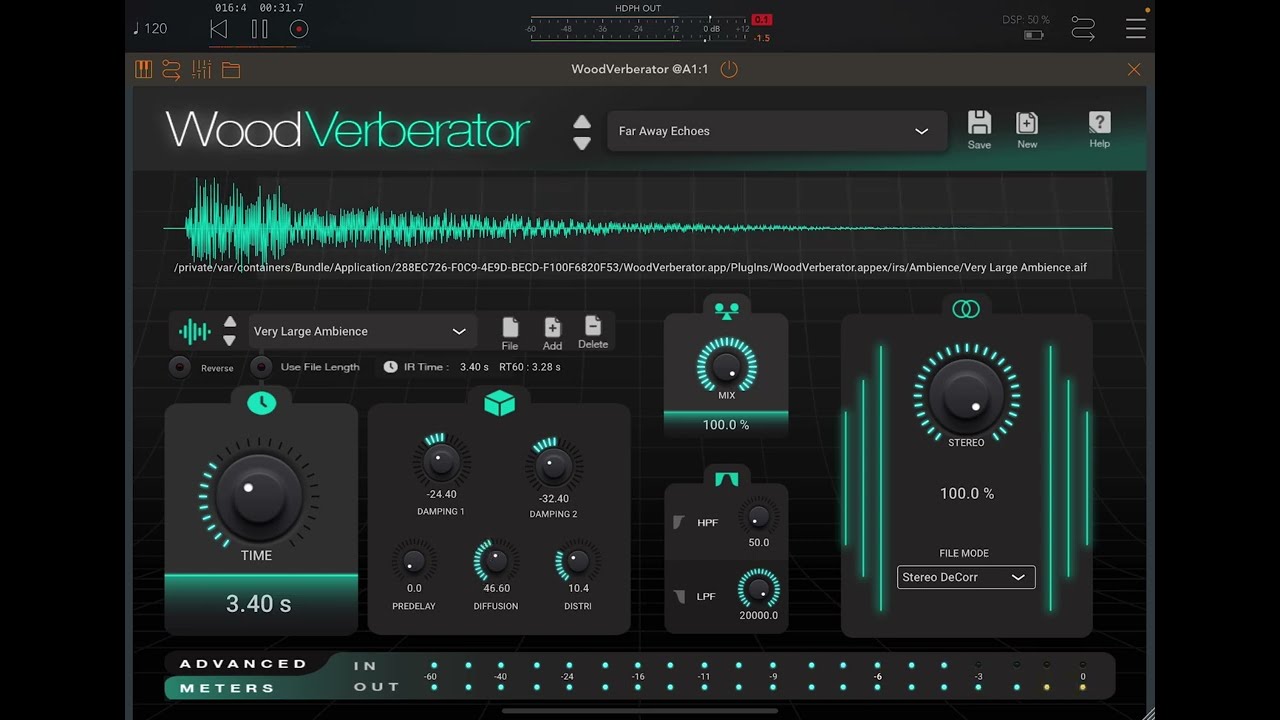Click the 20000.0 LPF value
The height and width of the screenshot is (720, 1280).
click(x=758, y=616)
